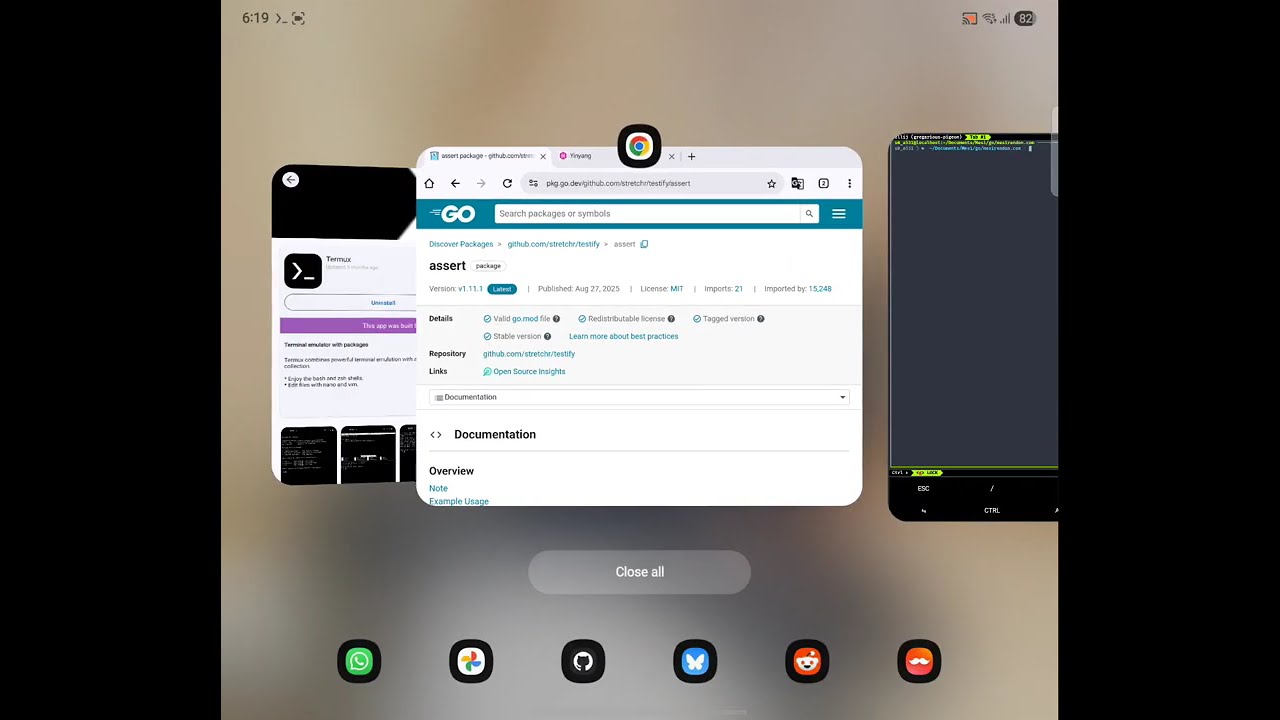The height and width of the screenshot is (720, 1280).
Task: Tap the help circle next to Tagged version
Action: pyautogui.click(x=760, y=318)
